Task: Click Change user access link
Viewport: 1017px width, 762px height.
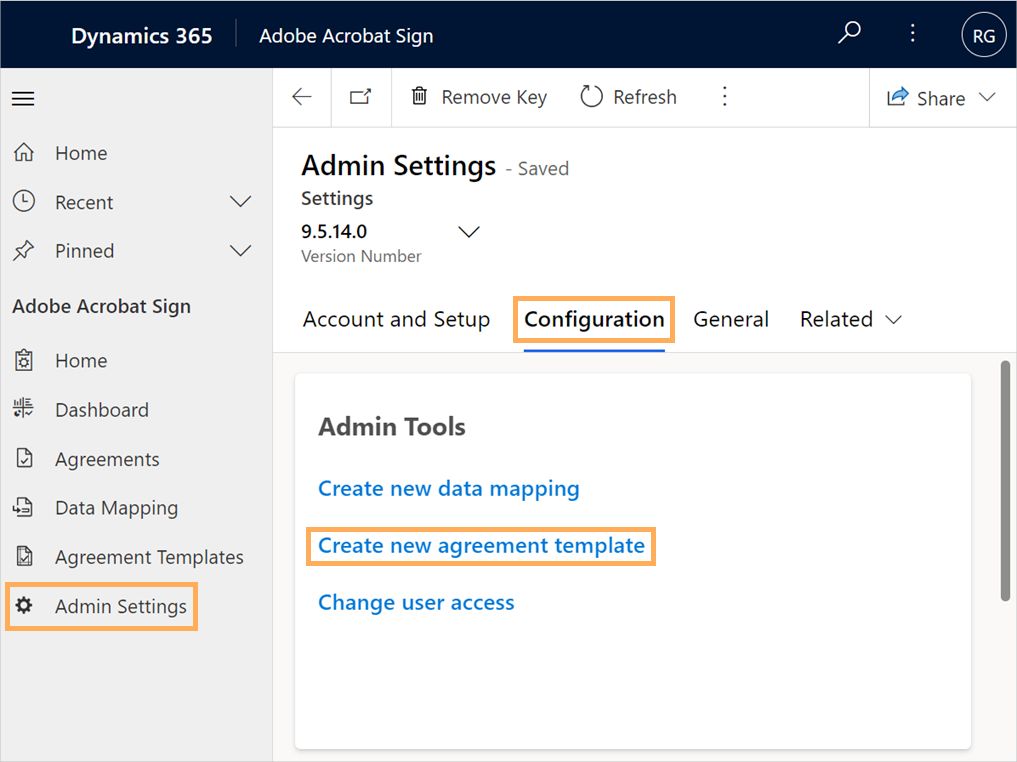Action: coord(416,602)
